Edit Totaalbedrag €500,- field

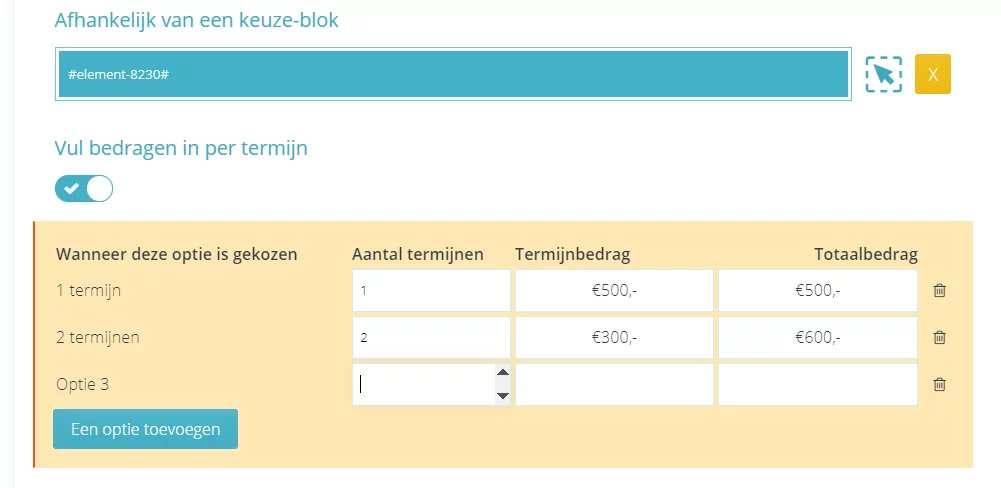click(x=818, y=291)
